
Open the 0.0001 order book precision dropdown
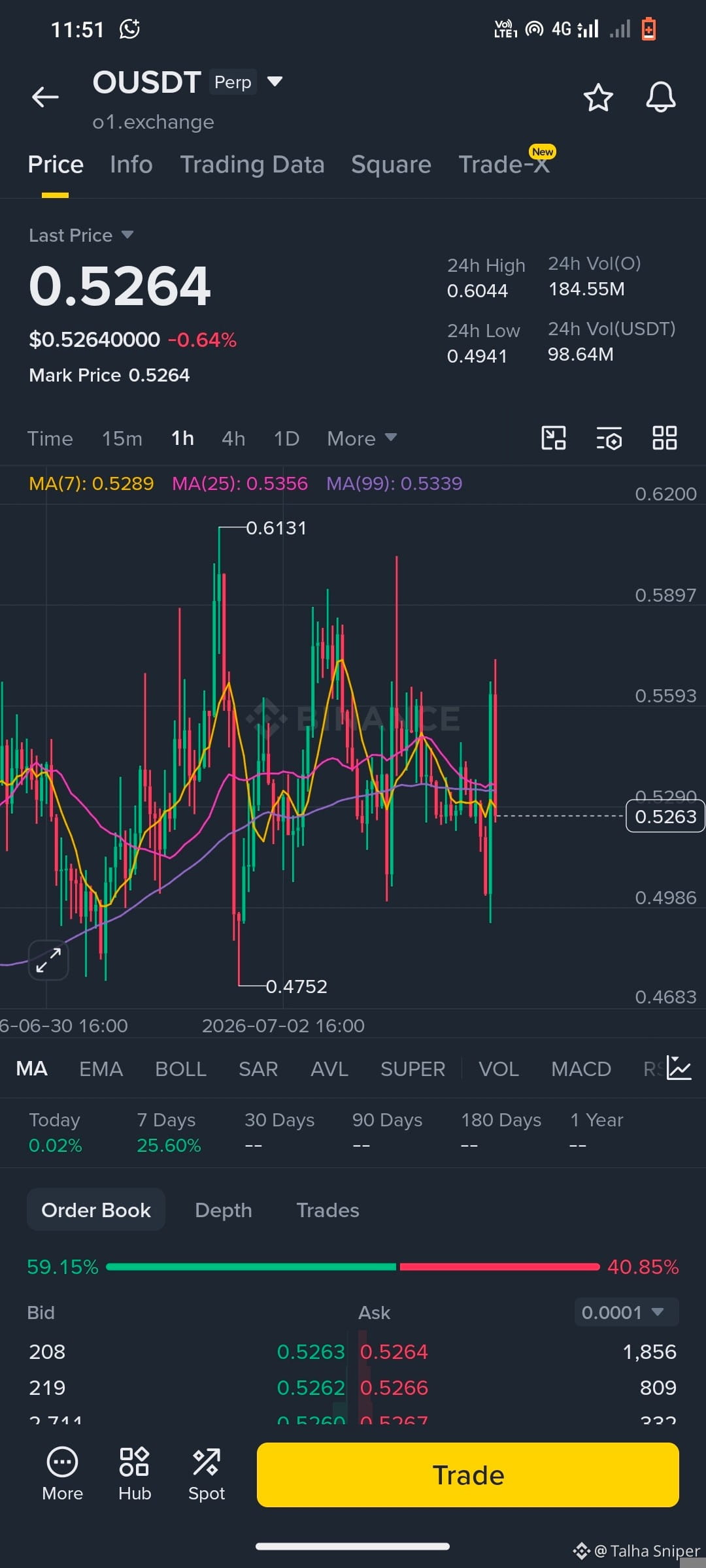click(x=626, y=1312)
